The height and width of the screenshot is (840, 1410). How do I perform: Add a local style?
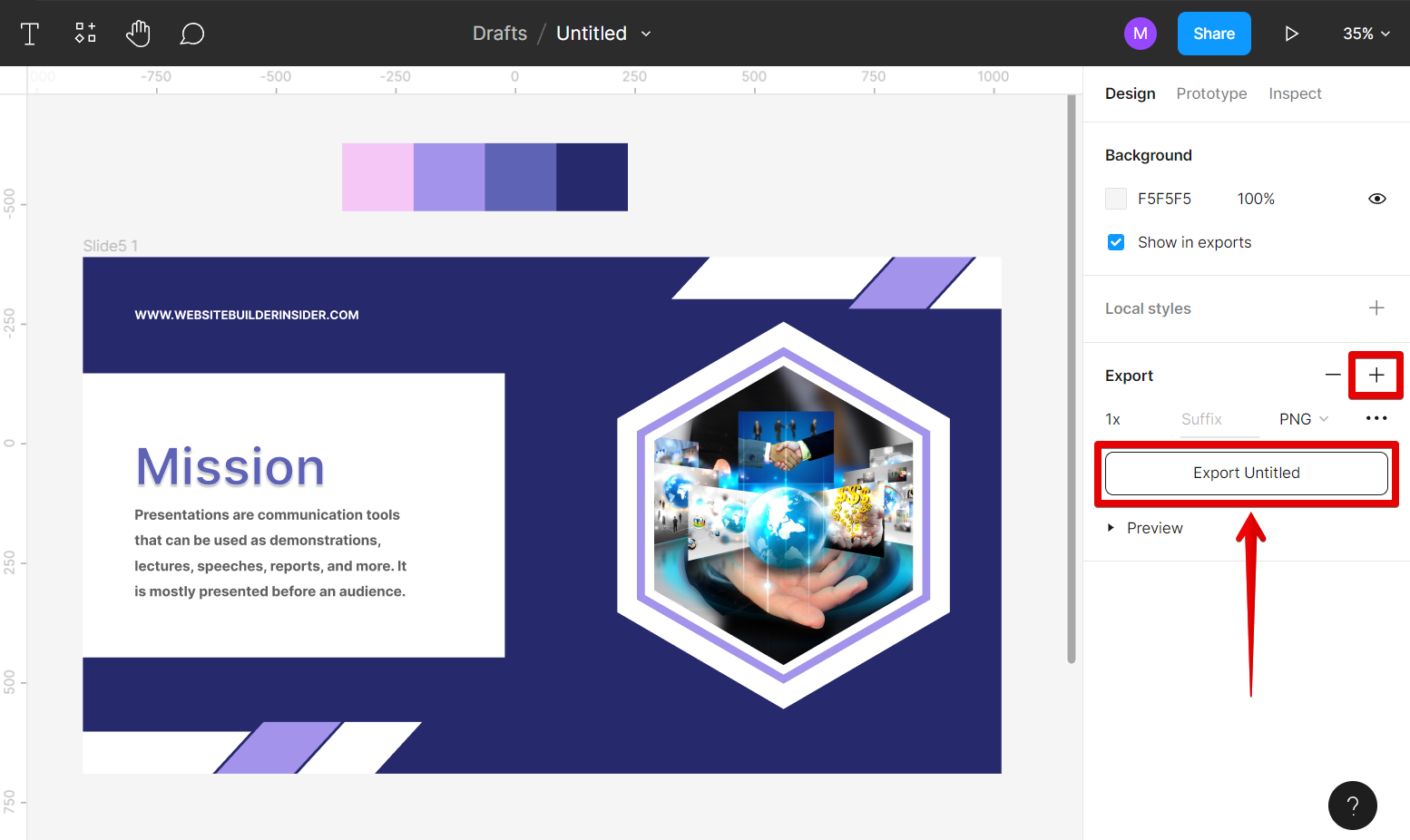click(x=1376, y=308)
